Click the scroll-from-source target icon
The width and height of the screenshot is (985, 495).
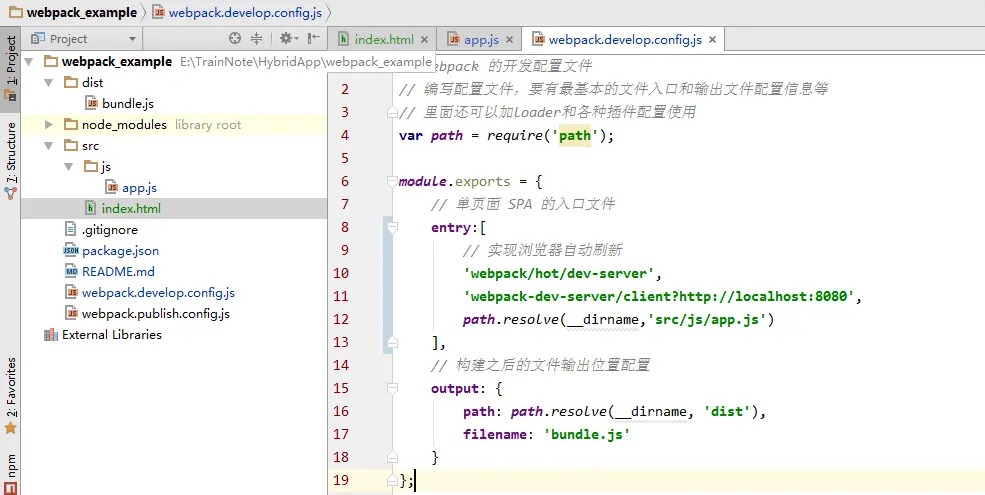[234, 39]
